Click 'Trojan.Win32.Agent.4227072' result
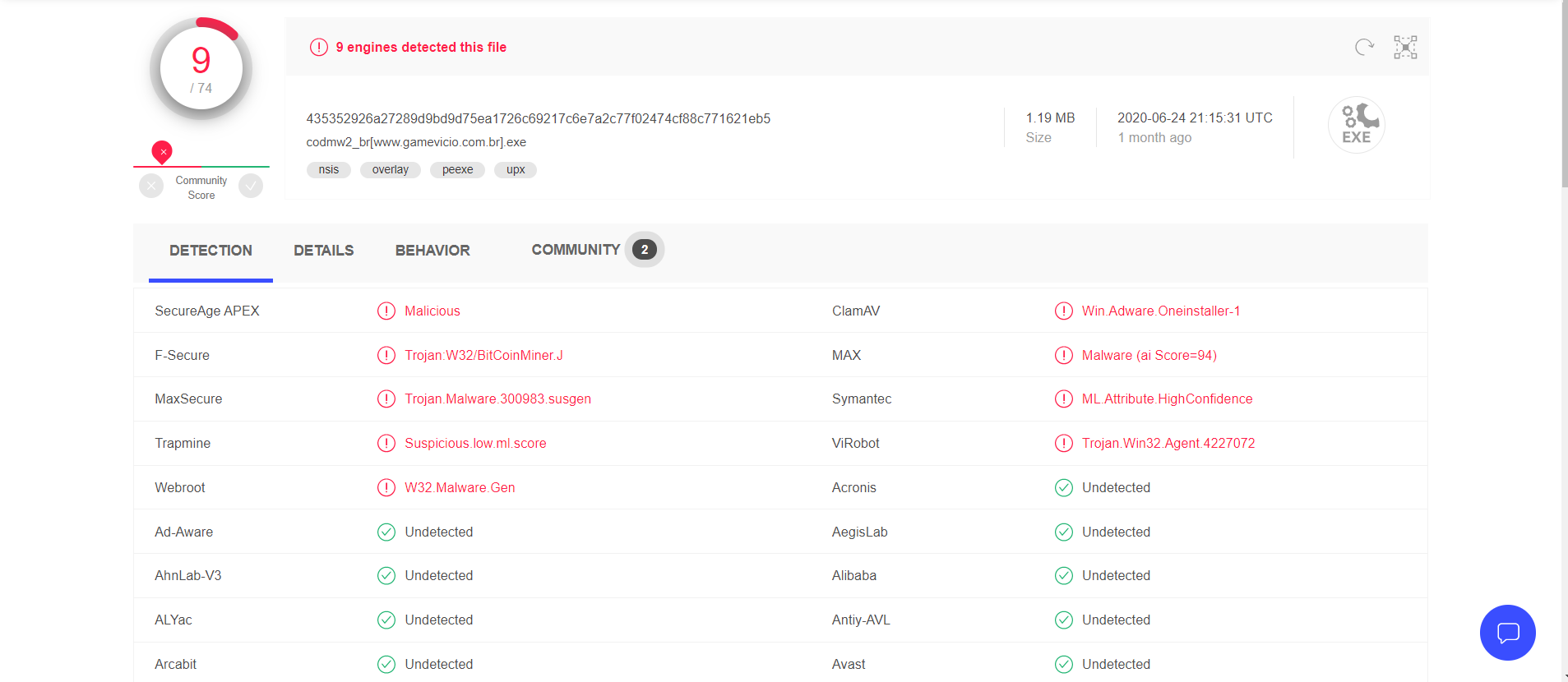The width and height of the screenshot is (1568, 682). pos(1168,443)
